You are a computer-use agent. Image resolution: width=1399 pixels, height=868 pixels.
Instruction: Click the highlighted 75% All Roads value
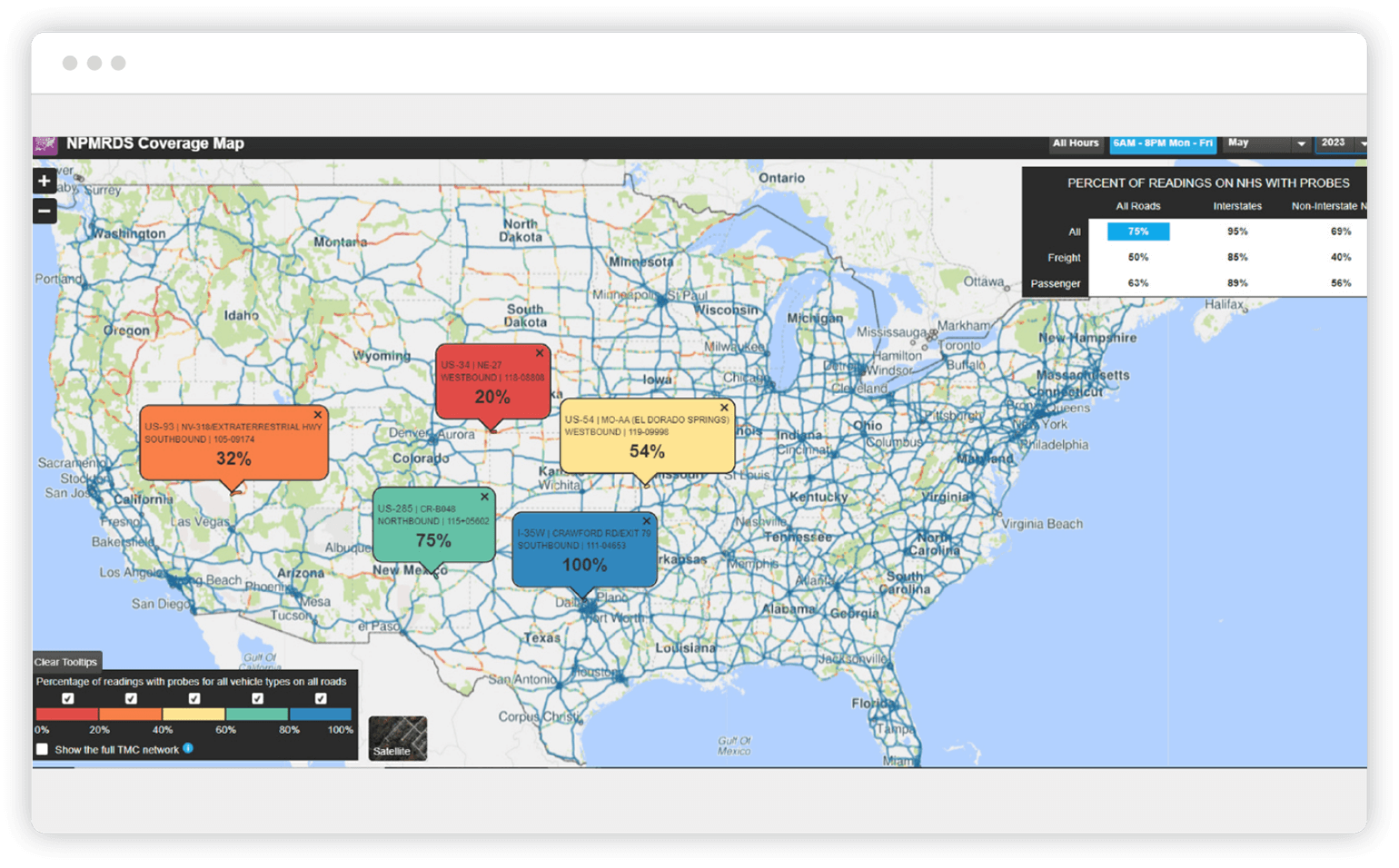click(1138, 232)
